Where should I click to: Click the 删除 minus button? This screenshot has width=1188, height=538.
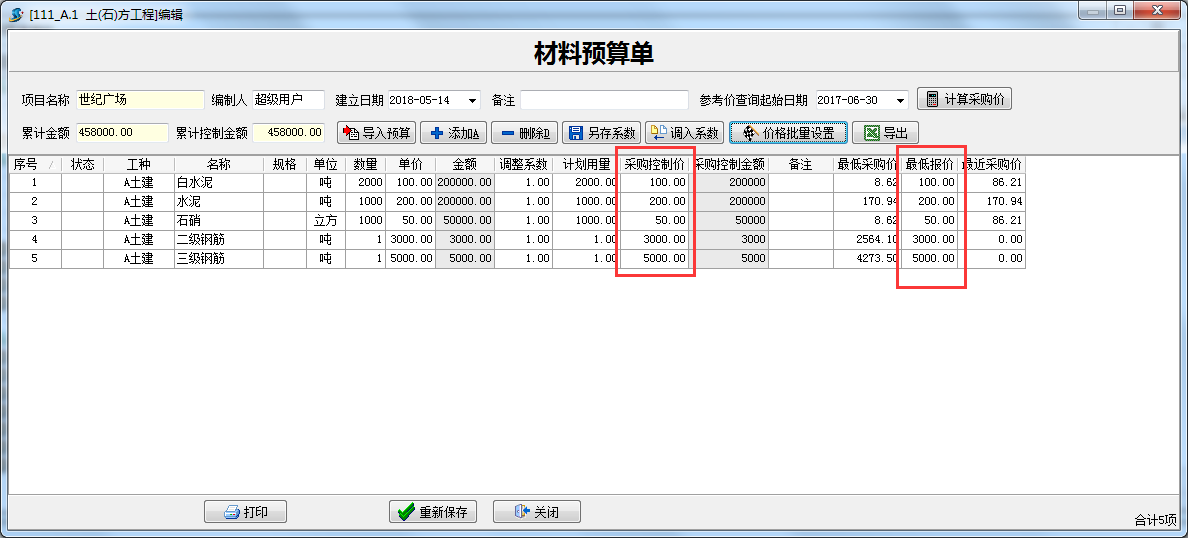(523, 133)
